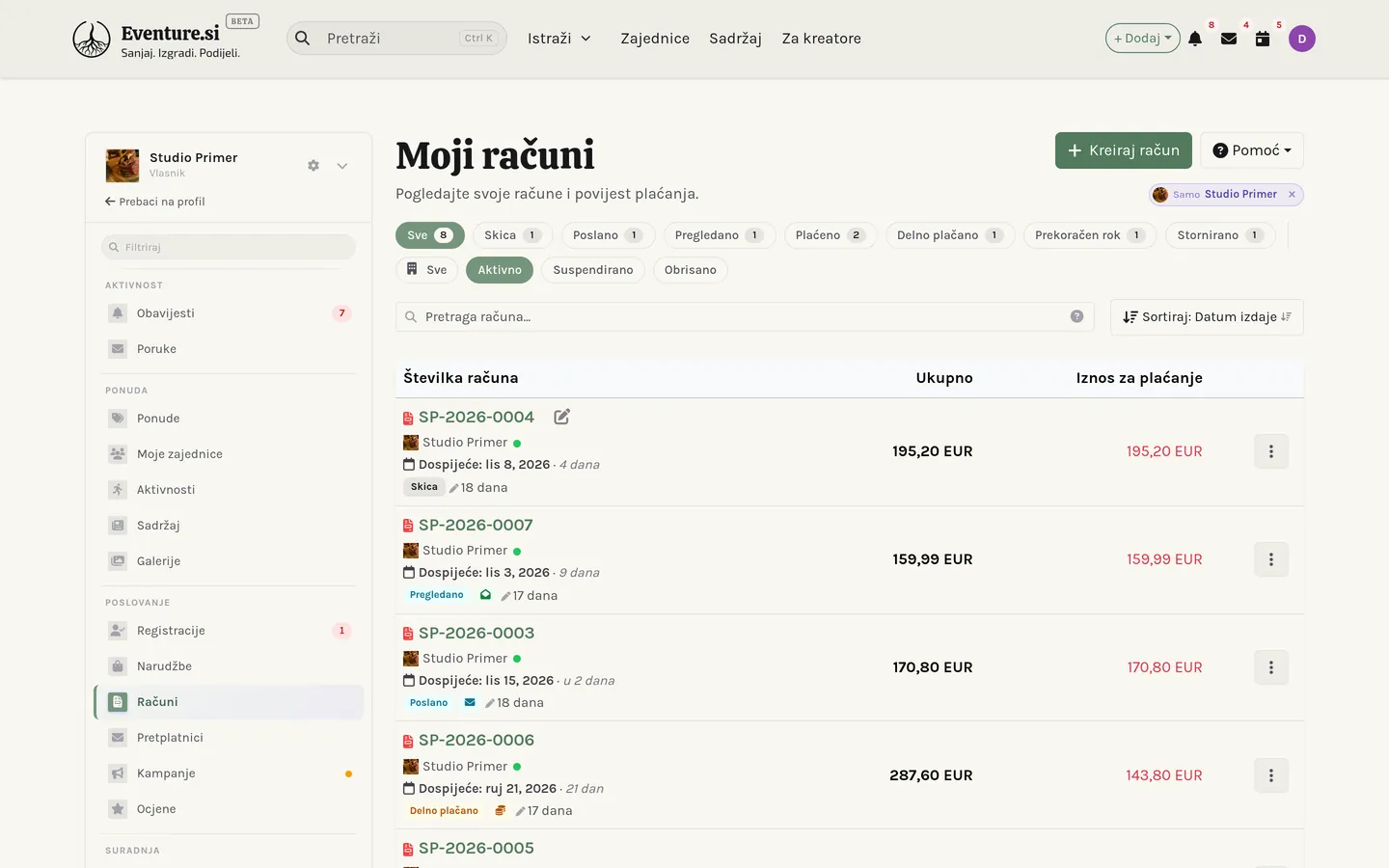Open the notifications bell icon
The image size is (1389, 868).
pos(1195,39)
